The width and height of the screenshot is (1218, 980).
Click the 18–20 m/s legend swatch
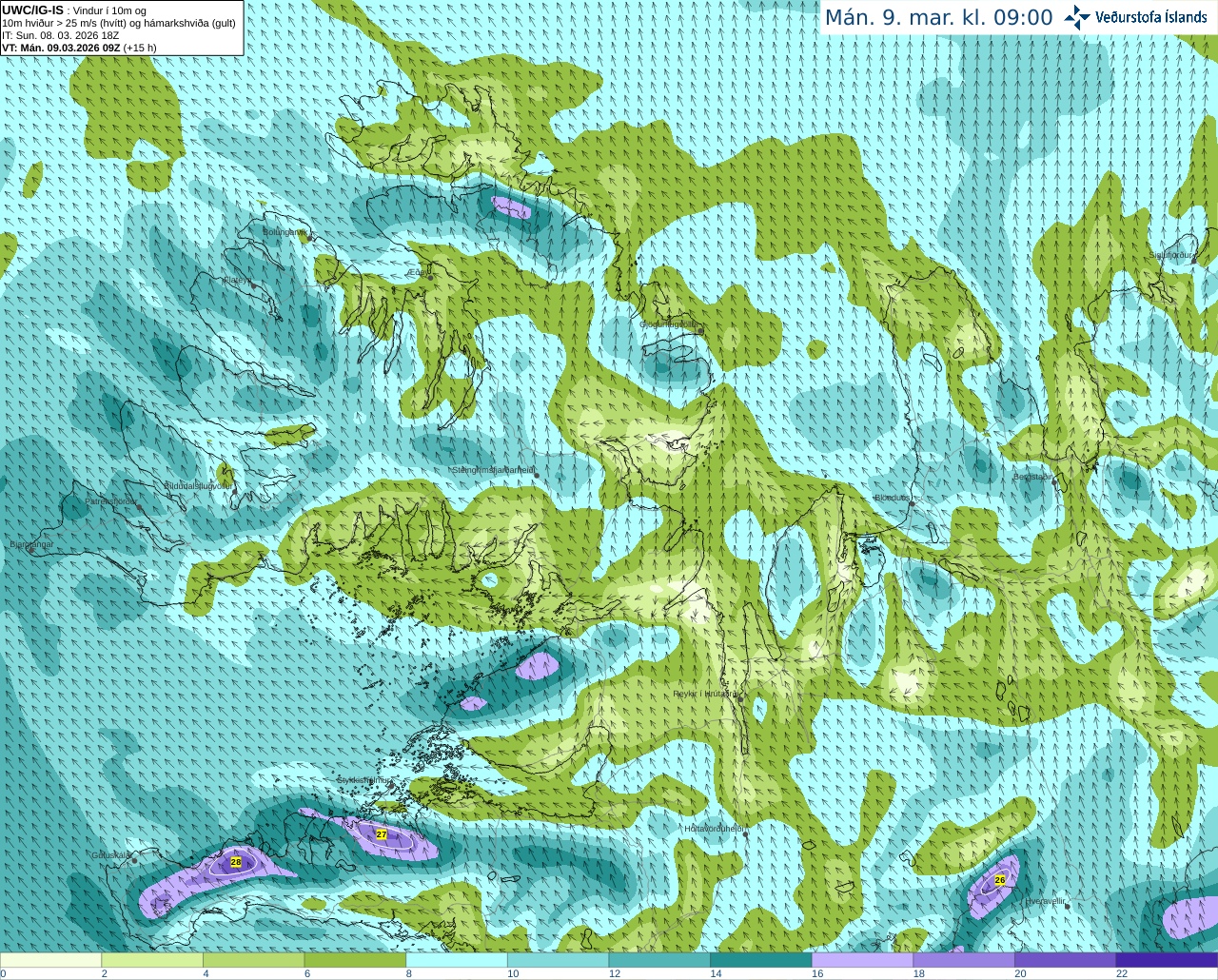964,960
